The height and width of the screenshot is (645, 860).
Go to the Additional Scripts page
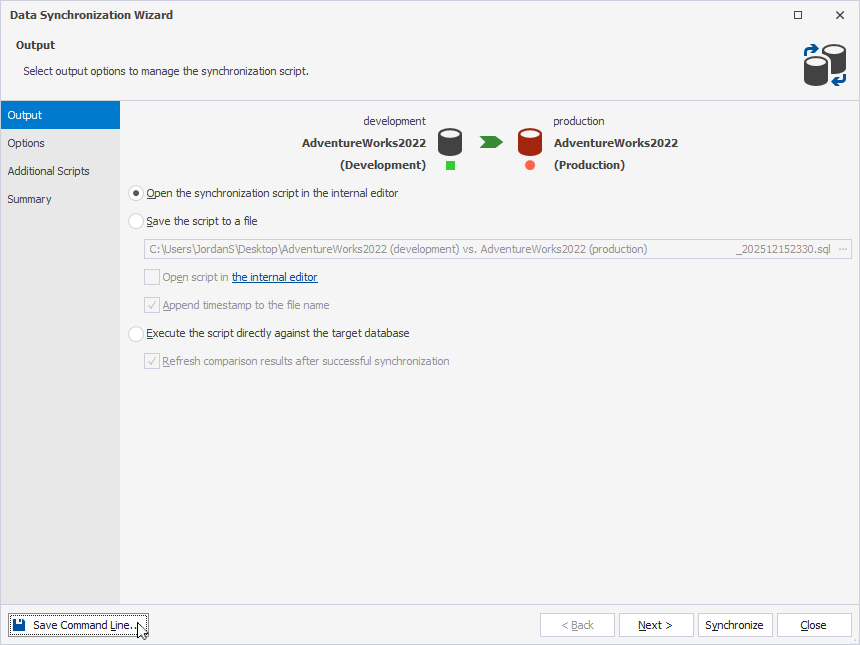coord(60,171)
